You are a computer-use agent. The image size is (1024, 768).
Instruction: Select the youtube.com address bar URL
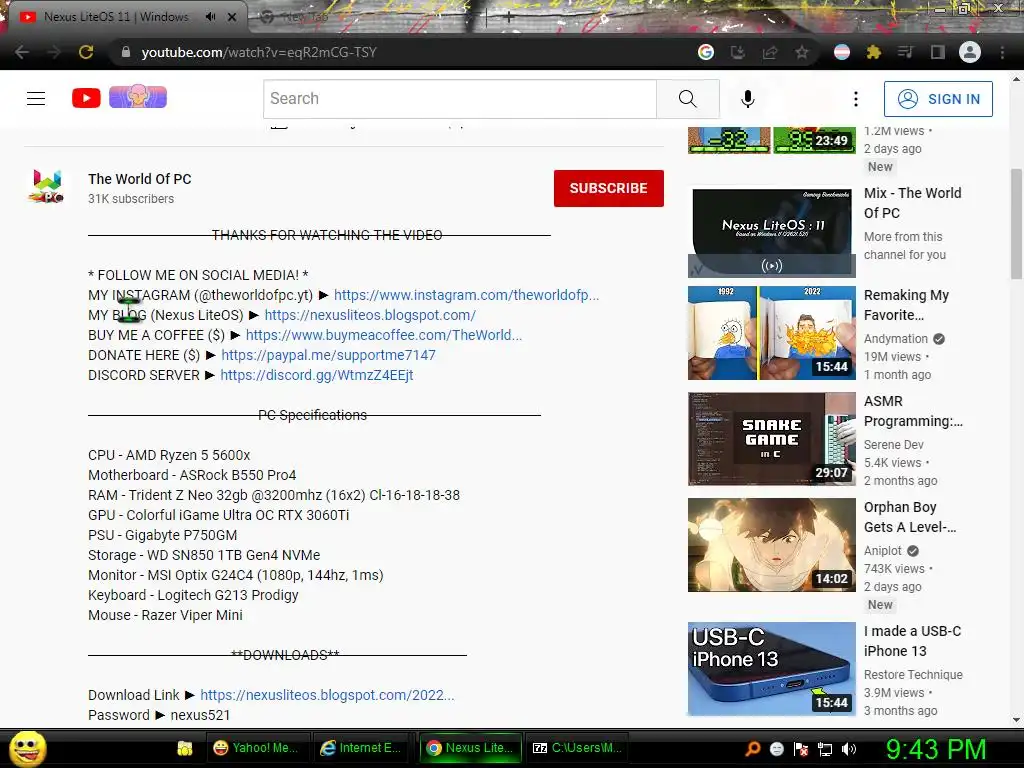pyautogui.click(x=259, y=52)
